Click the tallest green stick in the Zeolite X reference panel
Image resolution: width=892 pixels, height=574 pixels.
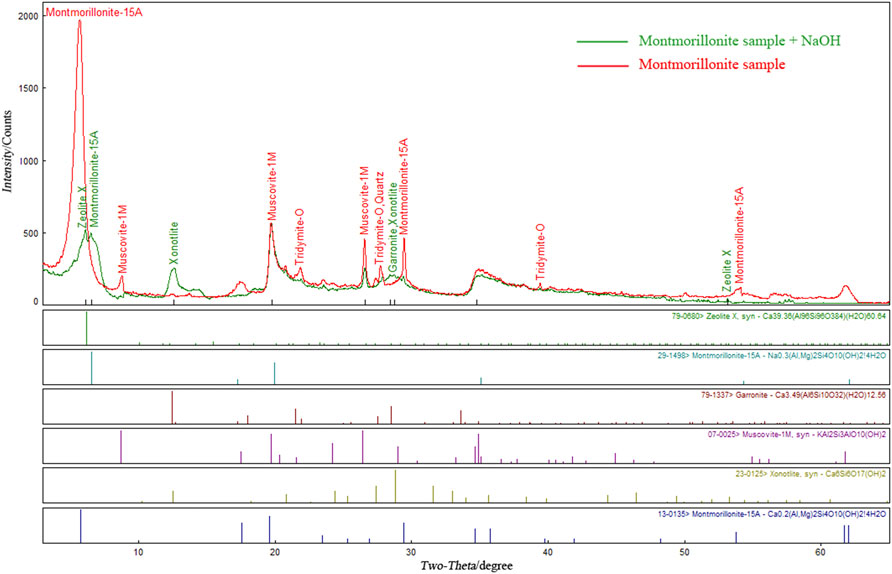(x=86, y=328)
